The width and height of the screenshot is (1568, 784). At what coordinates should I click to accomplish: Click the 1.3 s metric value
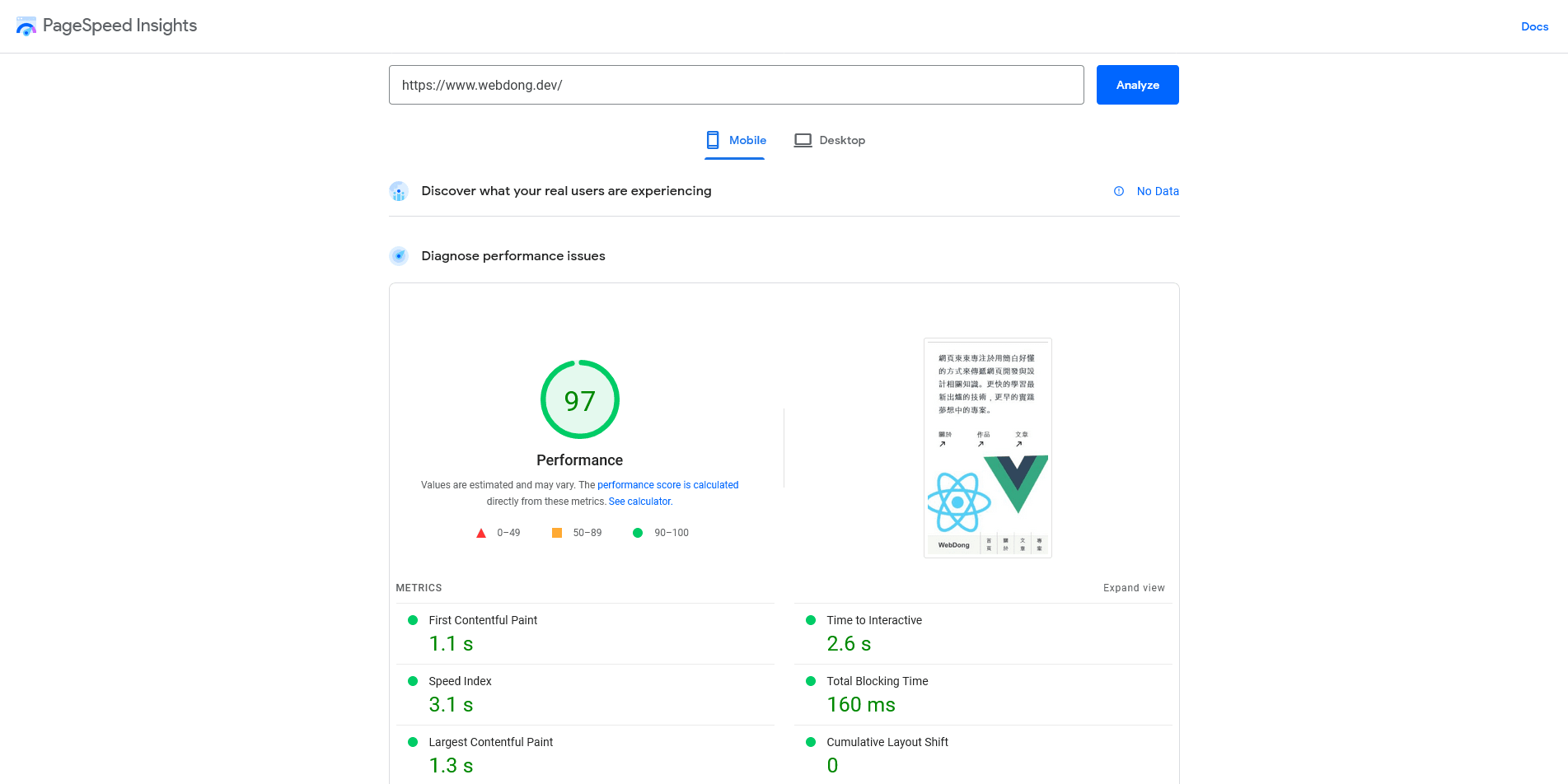click(x=451, y=766)
